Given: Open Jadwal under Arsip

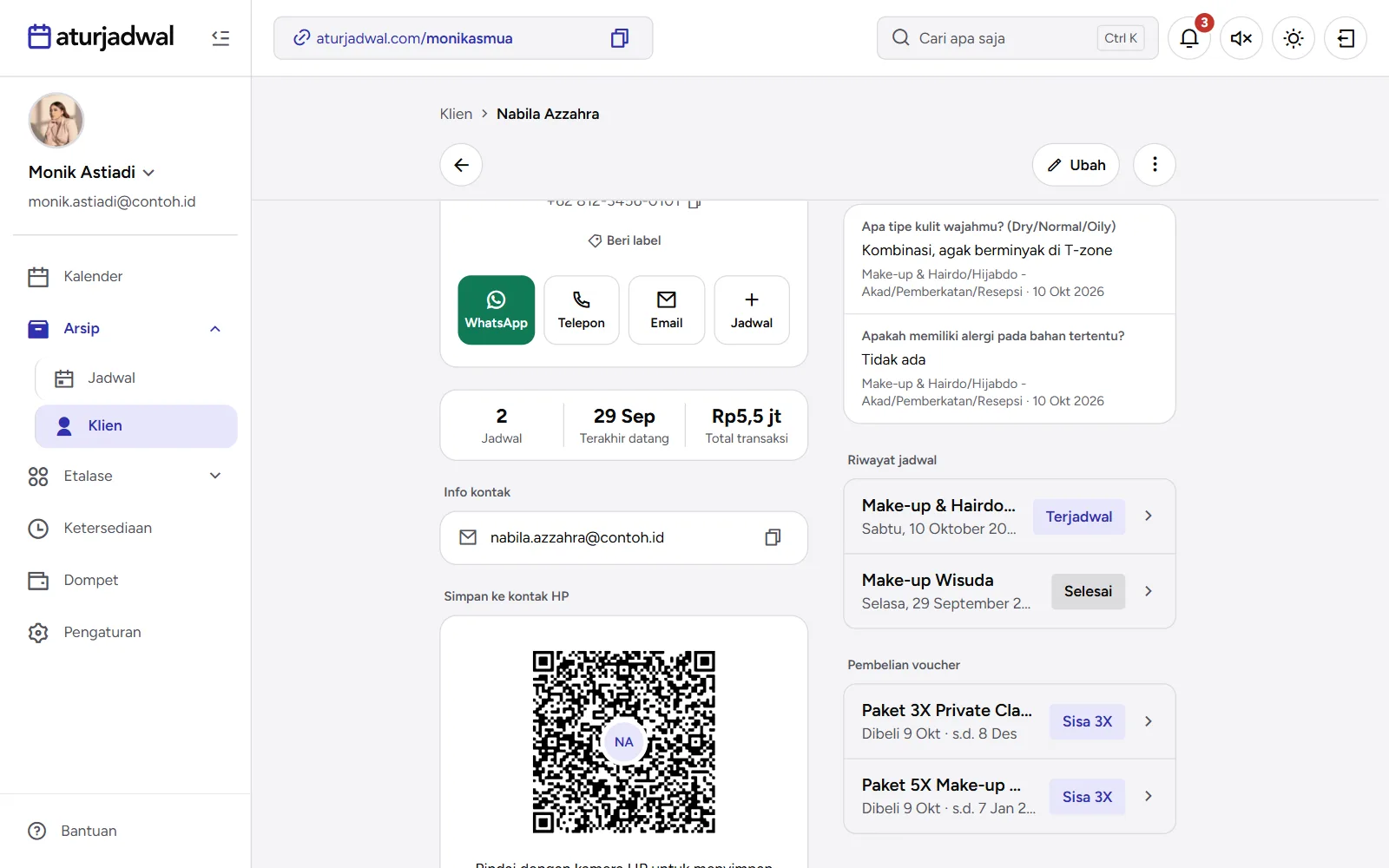Looking at the screenshot, I should tap(136, 378).
